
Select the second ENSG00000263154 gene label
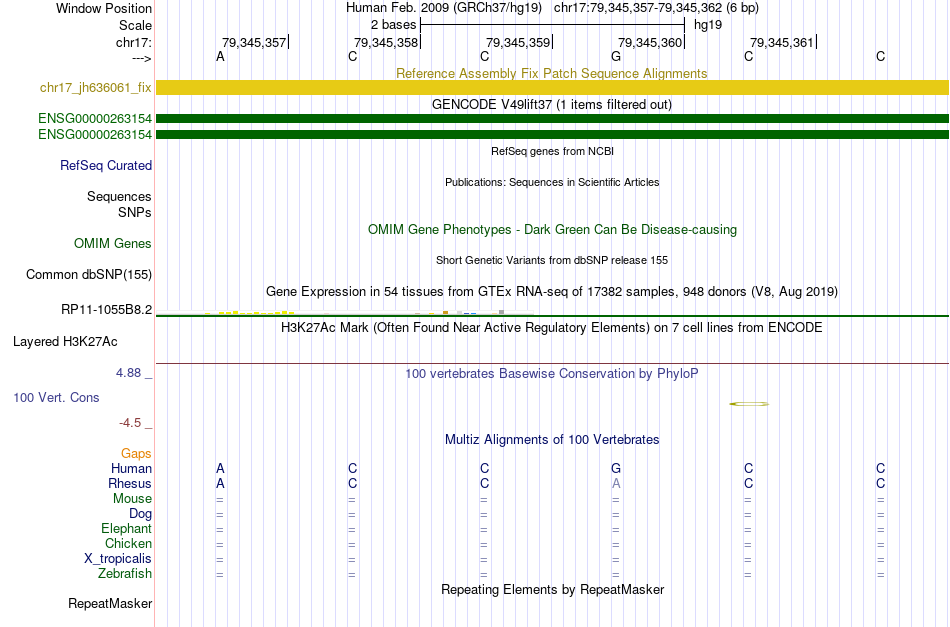pyautogui.click(x=95, y=134)
